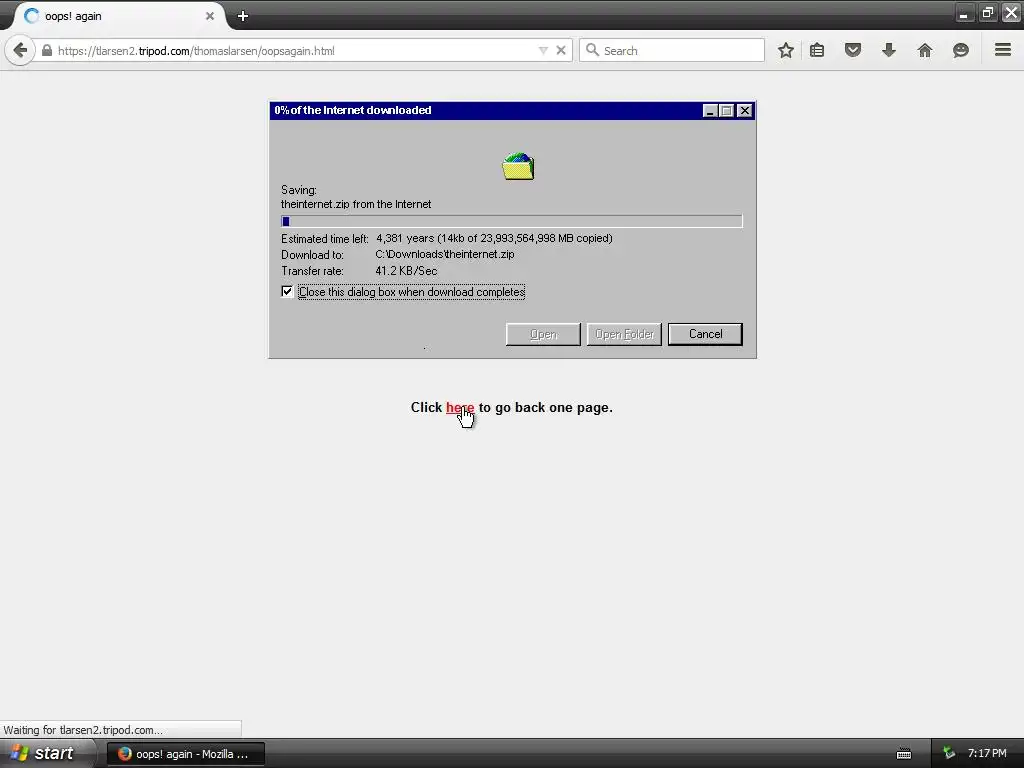Click the 7:17 PM clock
Screen dimensions: 1024x768
(x=987, y=754)
